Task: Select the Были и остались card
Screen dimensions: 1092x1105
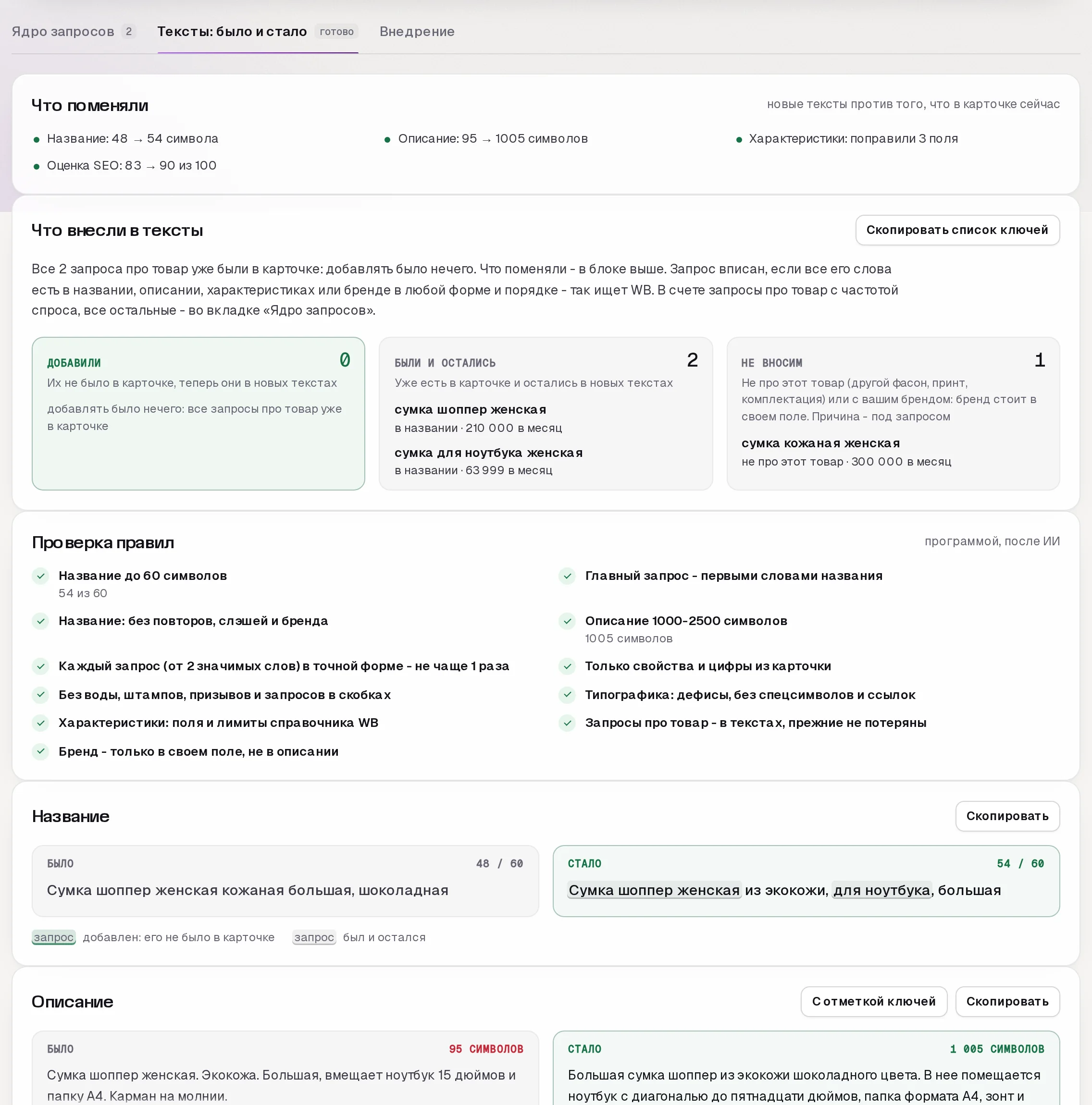Action: click(x=546, y=413)
